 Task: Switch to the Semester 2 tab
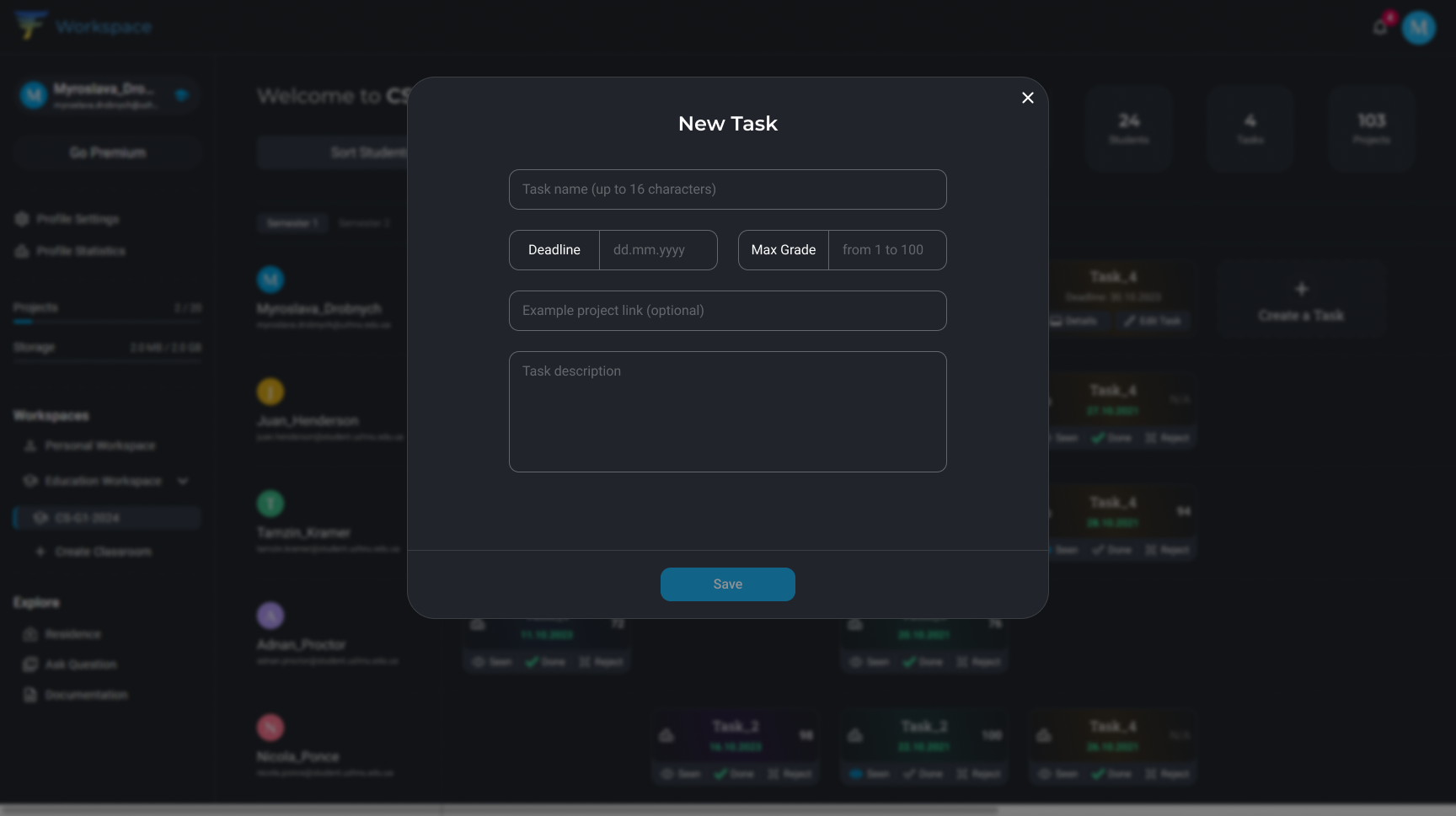pos(364,222)
